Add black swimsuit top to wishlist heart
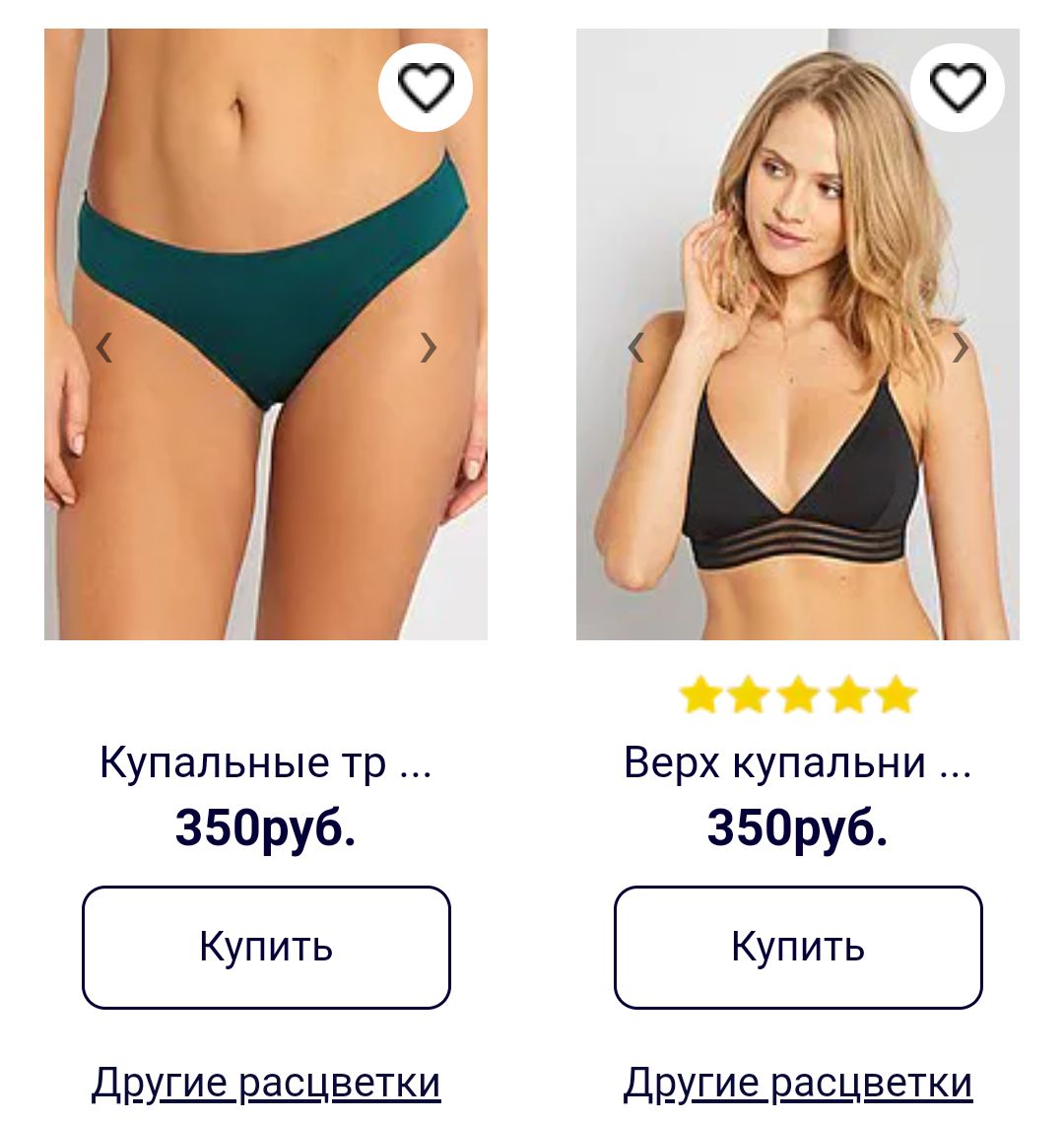This screenshot has width=1064, height=1122. coord(958,88)
